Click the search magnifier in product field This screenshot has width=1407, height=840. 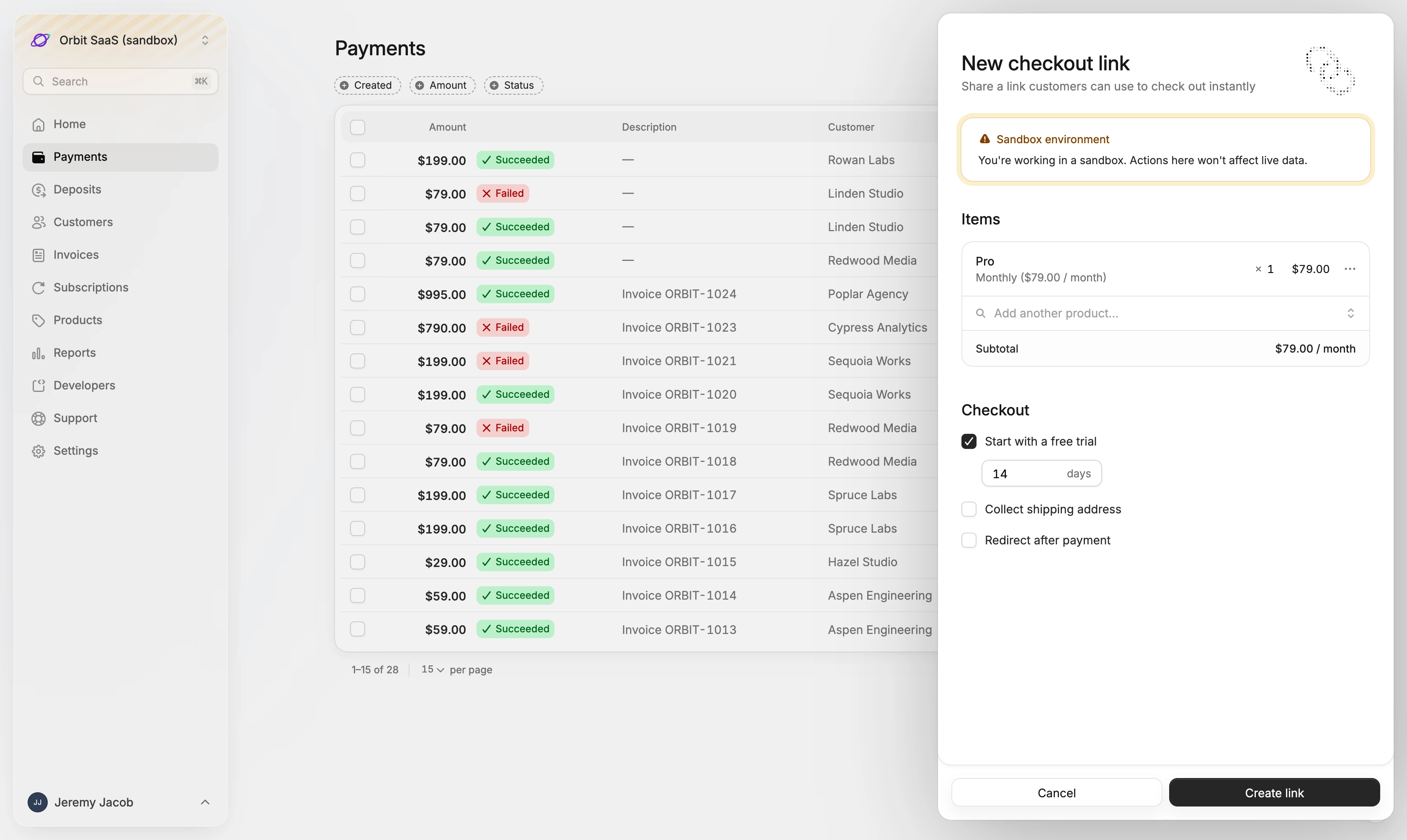tap(980, 313)
